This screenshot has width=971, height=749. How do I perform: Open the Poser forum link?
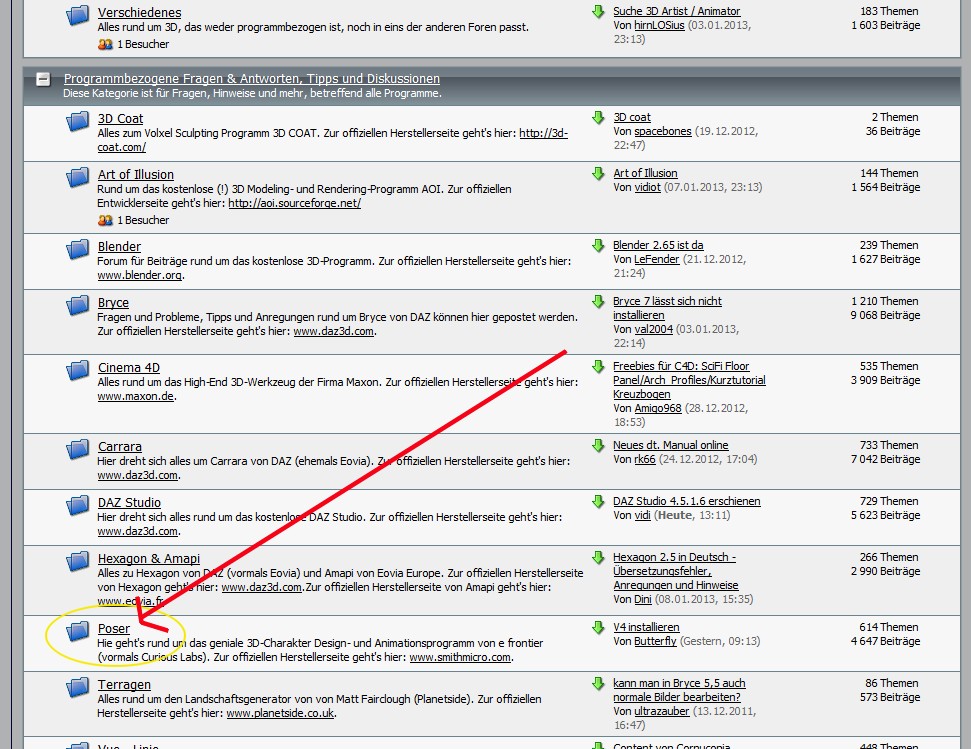(114, 629)
